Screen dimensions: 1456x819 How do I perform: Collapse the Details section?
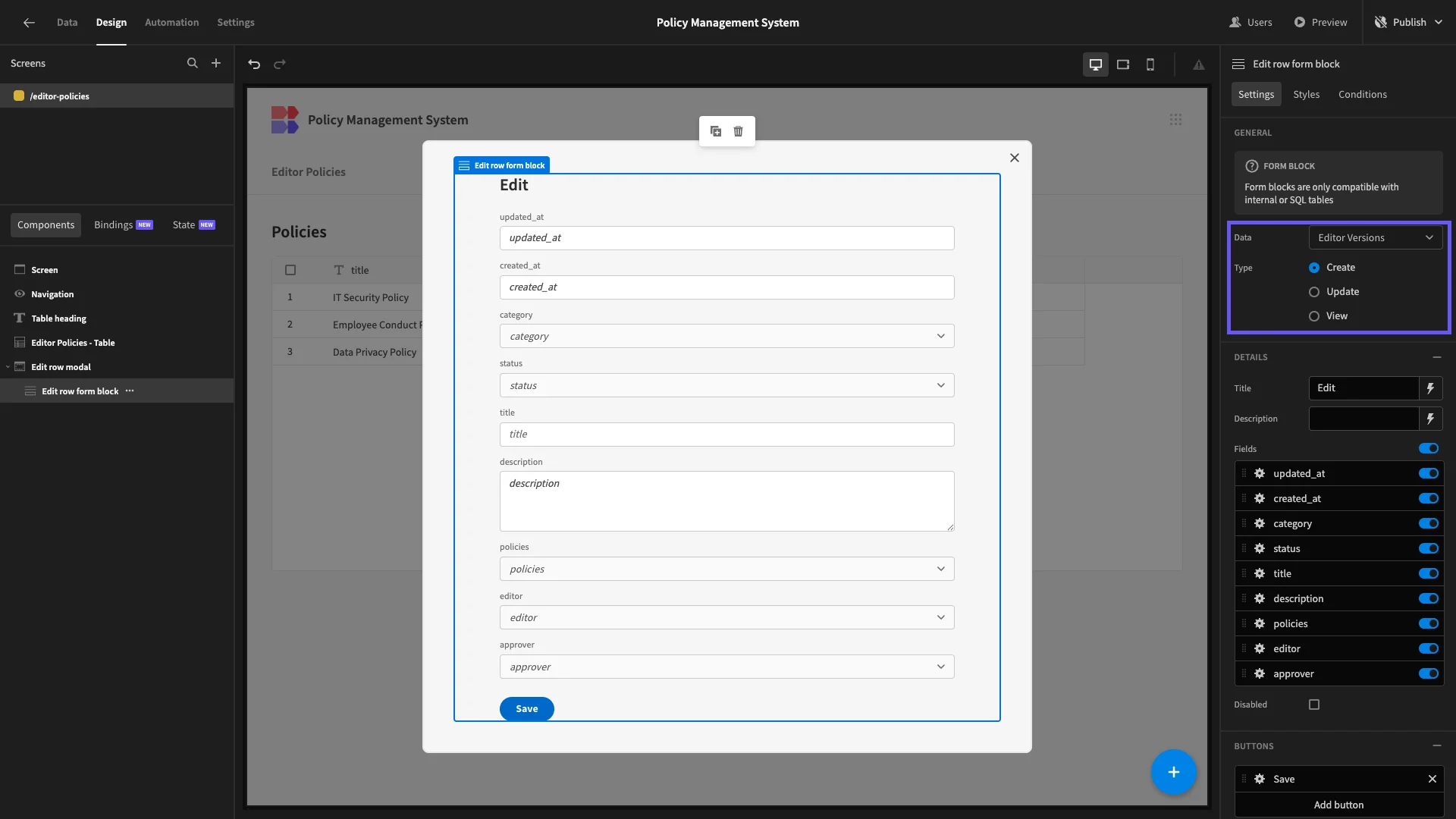coord(1436,357)
